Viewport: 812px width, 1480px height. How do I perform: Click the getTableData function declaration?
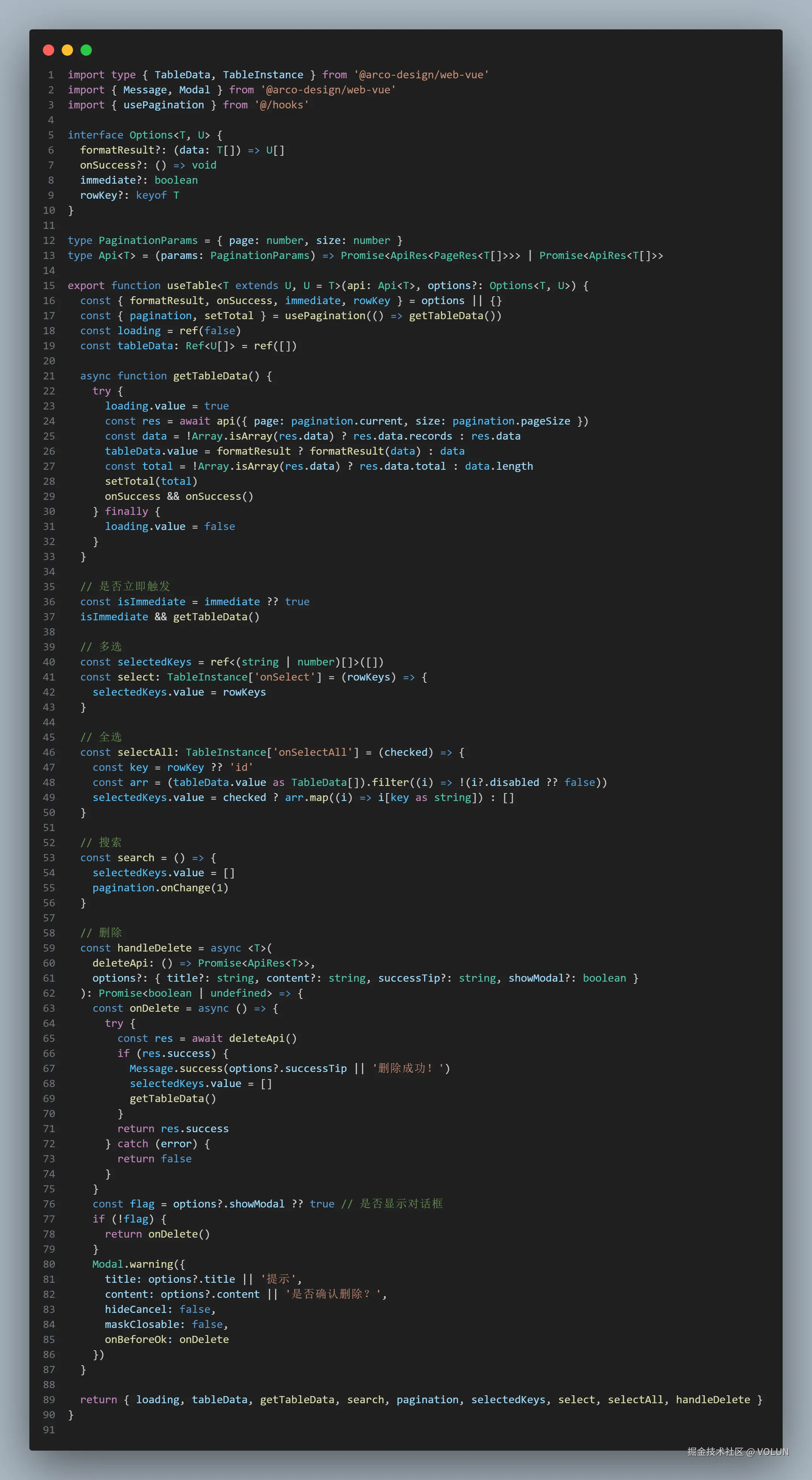[210, 376]
